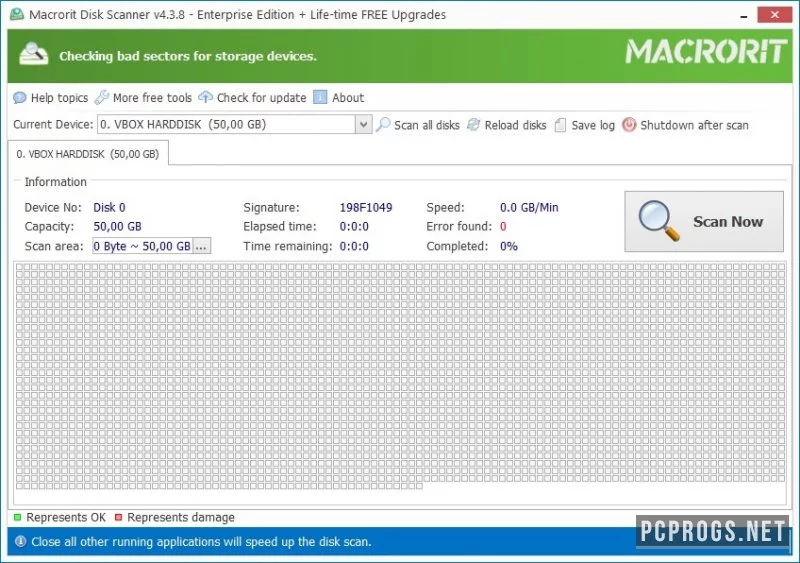Click Reload disks label
The height and width of the screenshot is (563, 800).
pos(515,125)
